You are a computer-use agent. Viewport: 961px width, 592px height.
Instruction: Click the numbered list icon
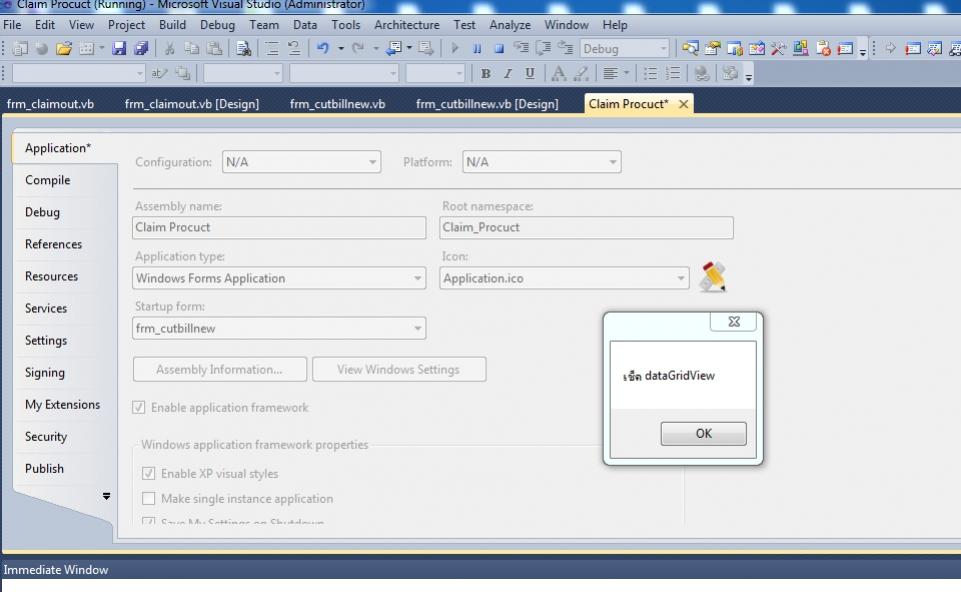click(672, 74)
